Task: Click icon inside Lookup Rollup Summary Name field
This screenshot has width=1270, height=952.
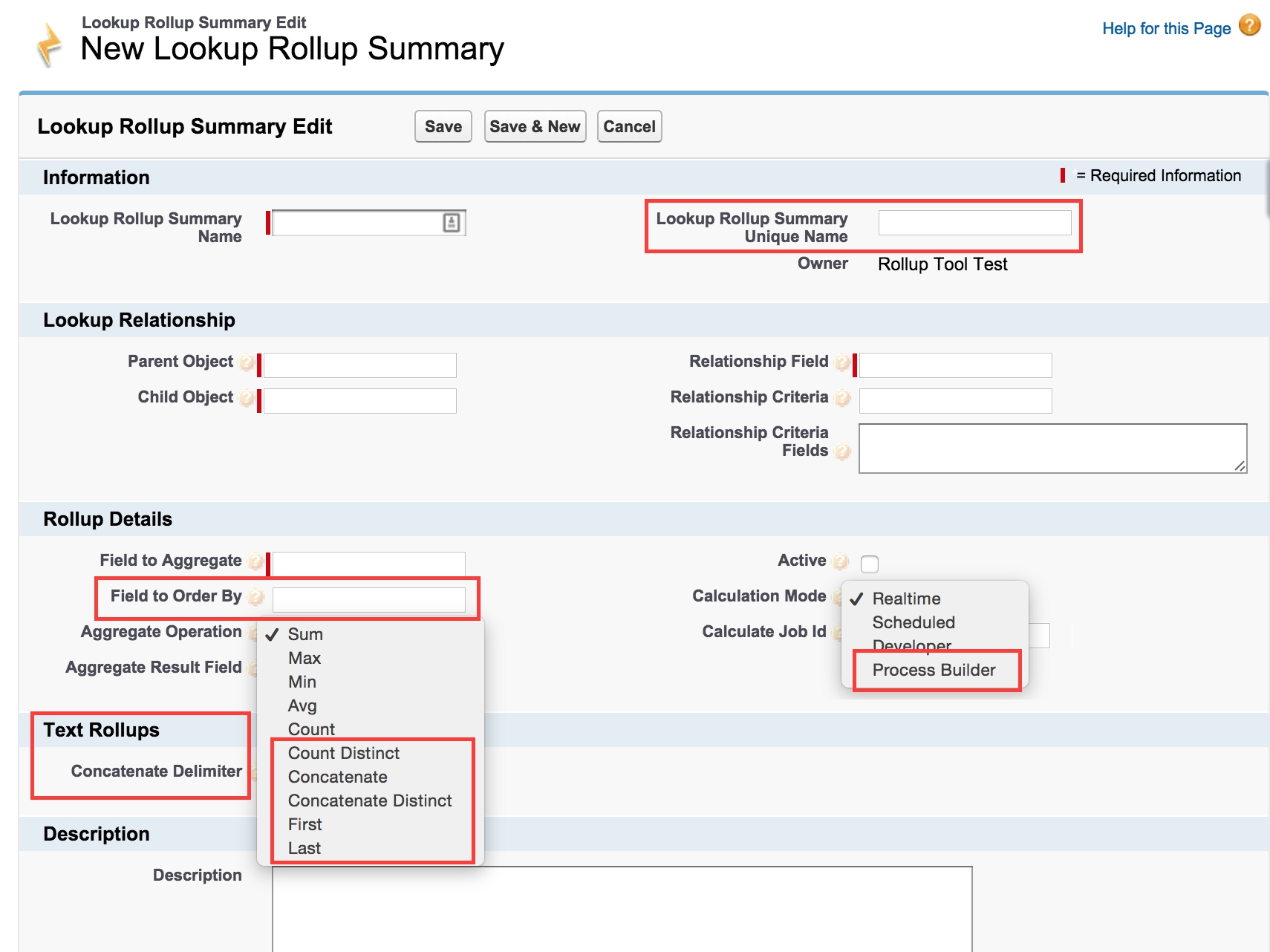Action: [x=451, y=223]
